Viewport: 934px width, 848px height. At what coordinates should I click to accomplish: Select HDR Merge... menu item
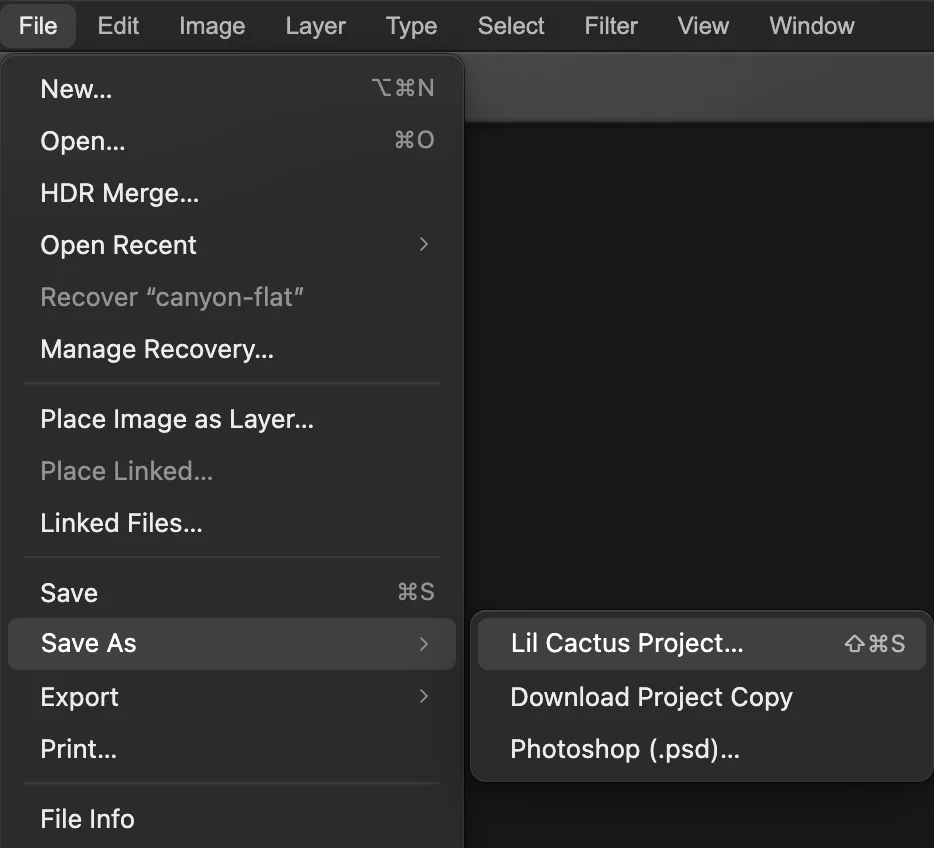pos(232,193)
